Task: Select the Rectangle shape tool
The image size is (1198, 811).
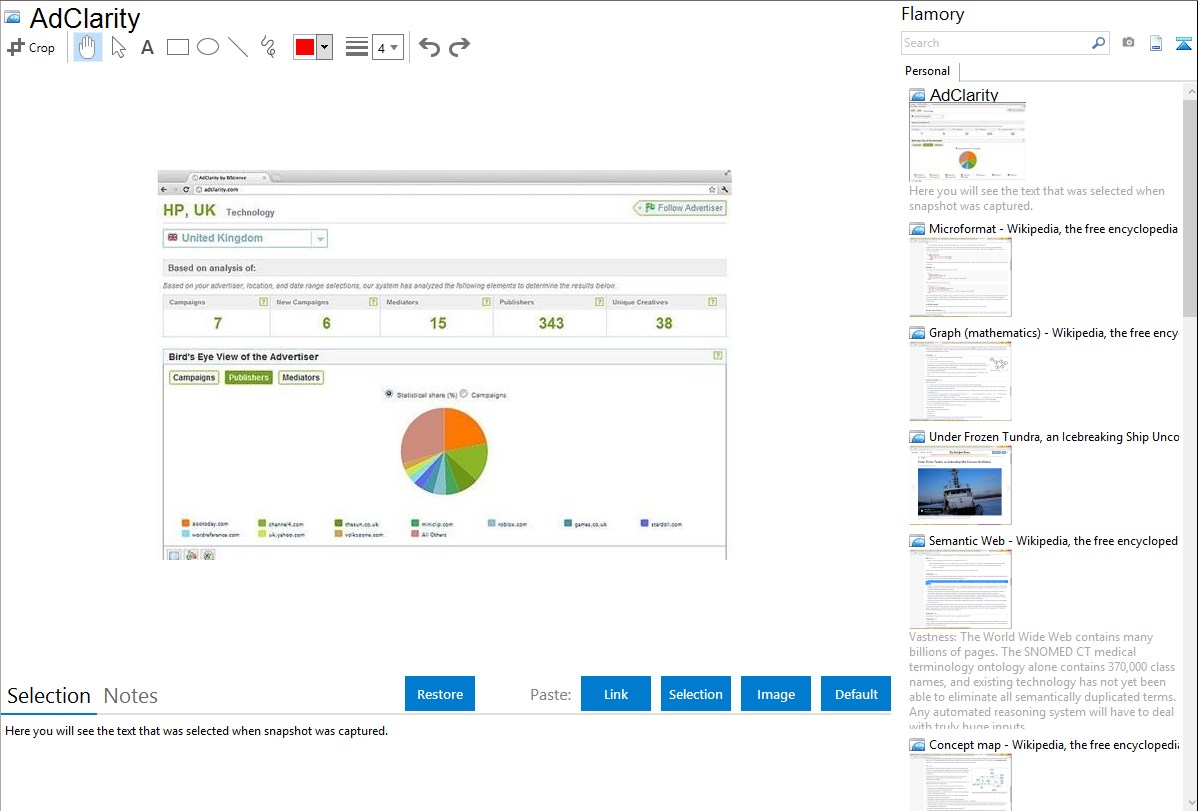Action: click(x=178, y=47)
